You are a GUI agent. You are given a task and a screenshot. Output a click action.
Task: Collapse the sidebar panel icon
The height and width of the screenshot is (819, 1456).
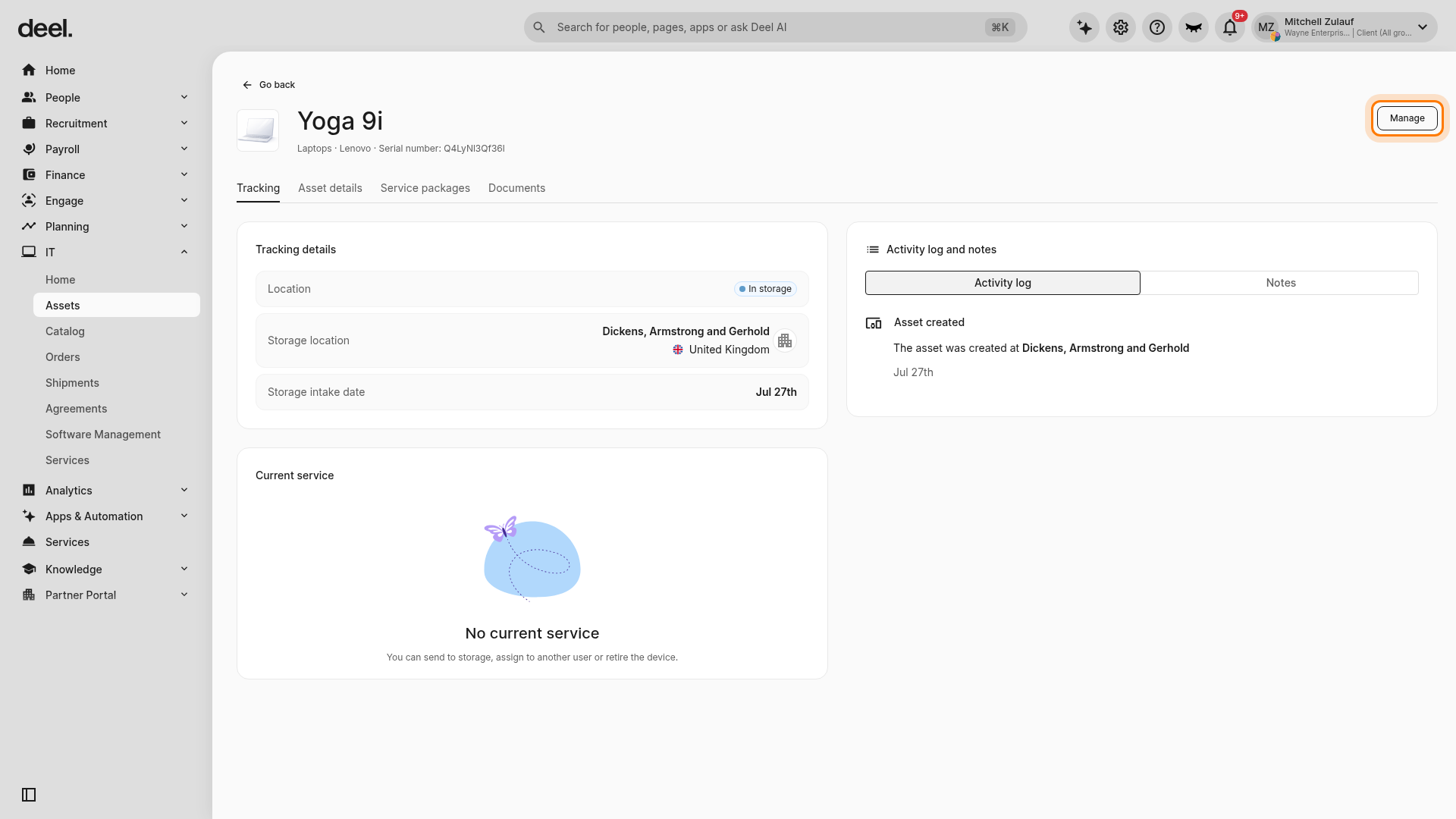[29, 795]
